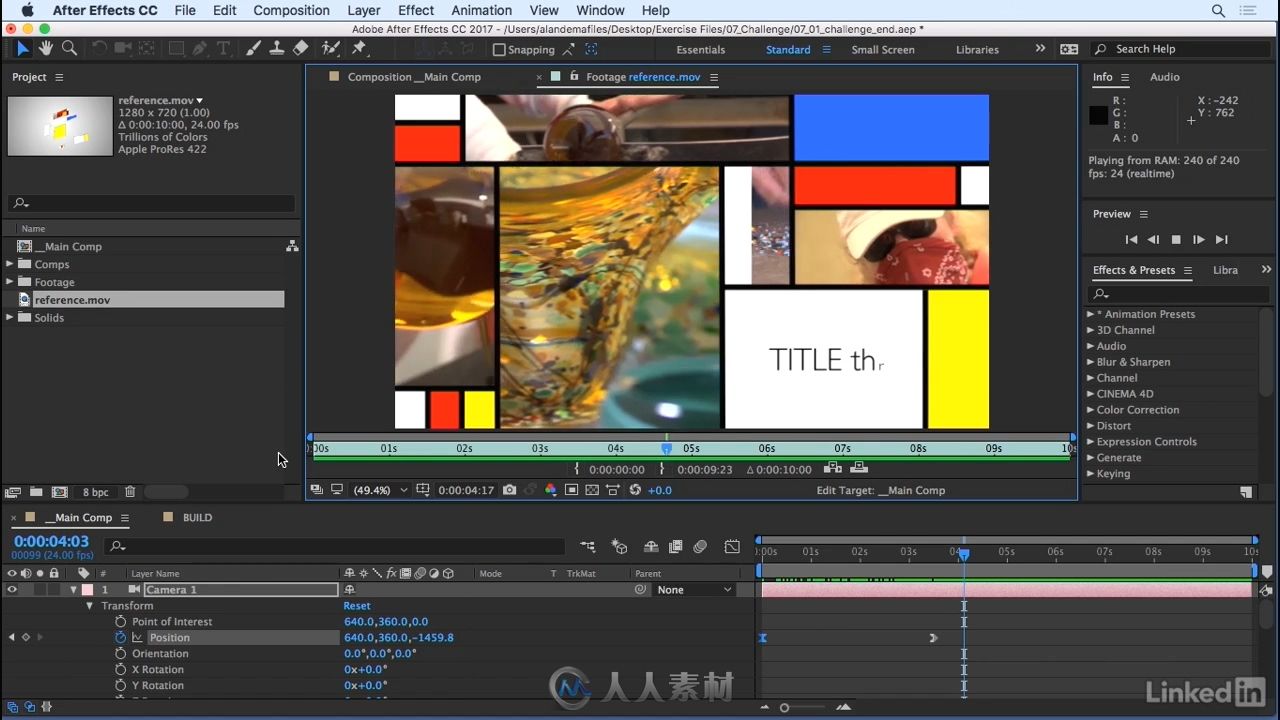This screenshot has height=720, width=1280.
Task: Click the label color swatch of Camera 1
Action: [88, 590]
